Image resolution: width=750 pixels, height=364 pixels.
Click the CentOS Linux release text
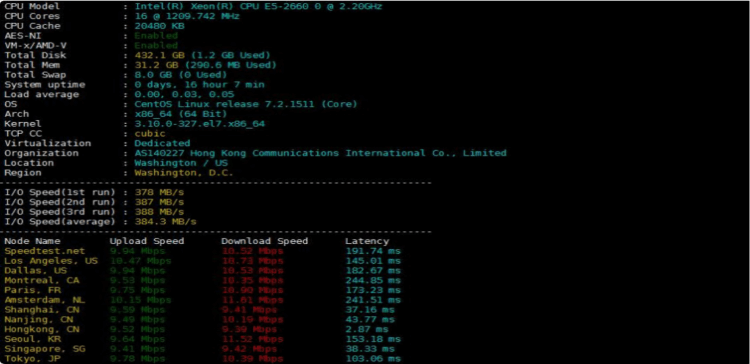246,104
